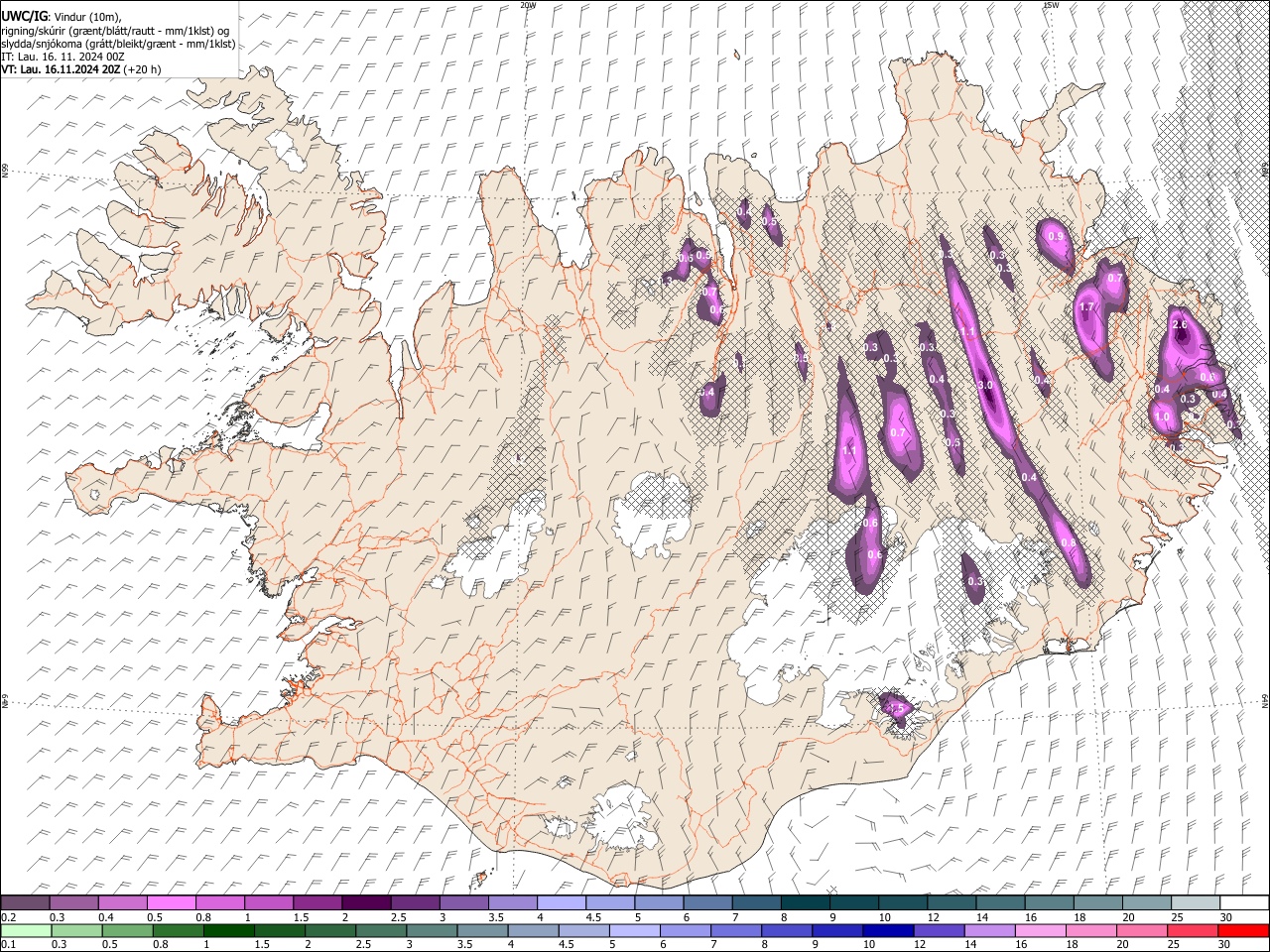Click the white top-row swatch starting at 30
The width and height of the screenshot is (1270, 952).
(1244, 903)
